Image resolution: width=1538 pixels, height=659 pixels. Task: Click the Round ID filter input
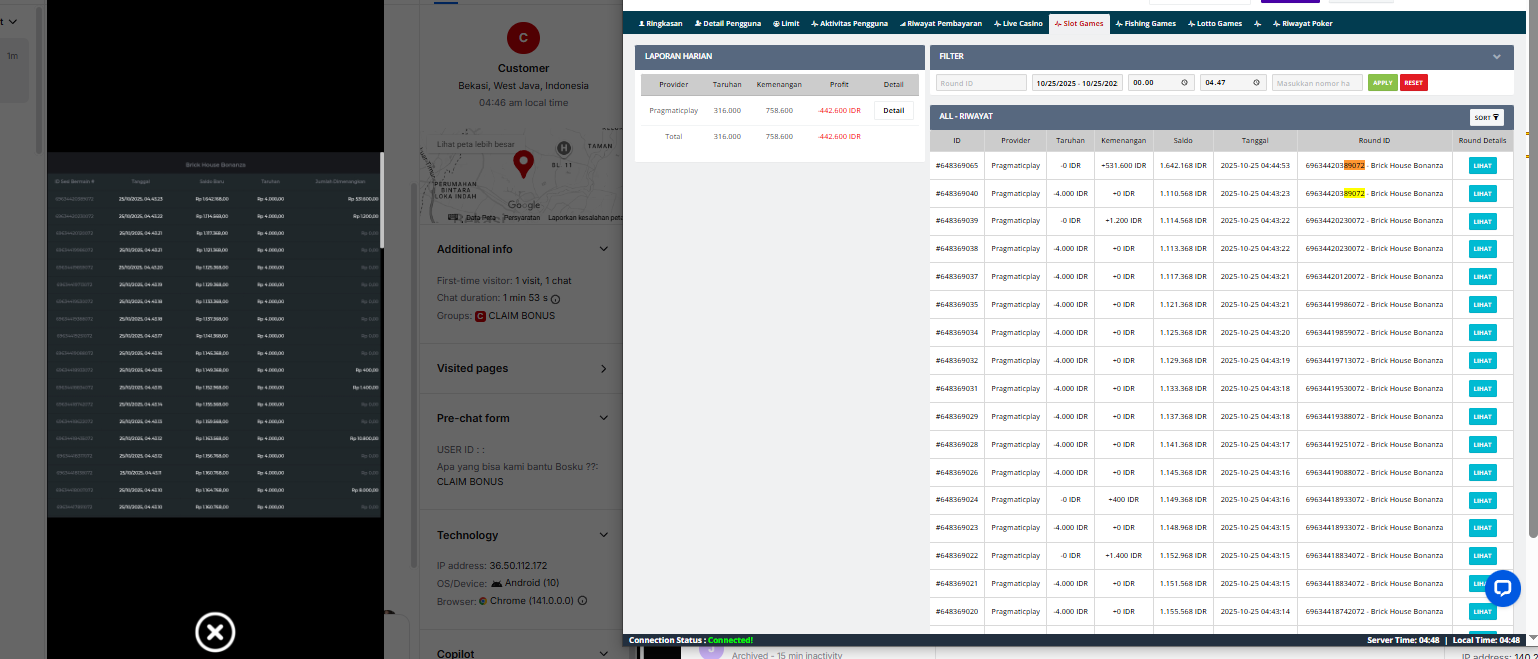pos(981,83)
